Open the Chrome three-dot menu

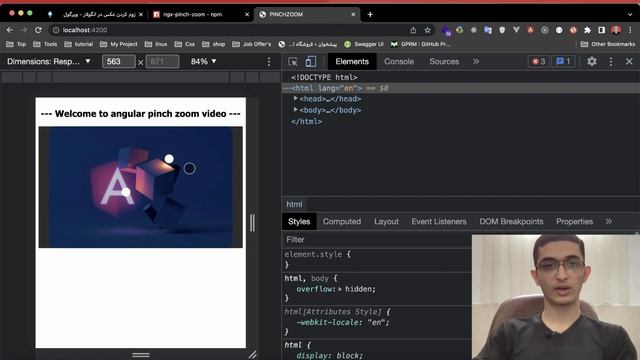point(630,30)
